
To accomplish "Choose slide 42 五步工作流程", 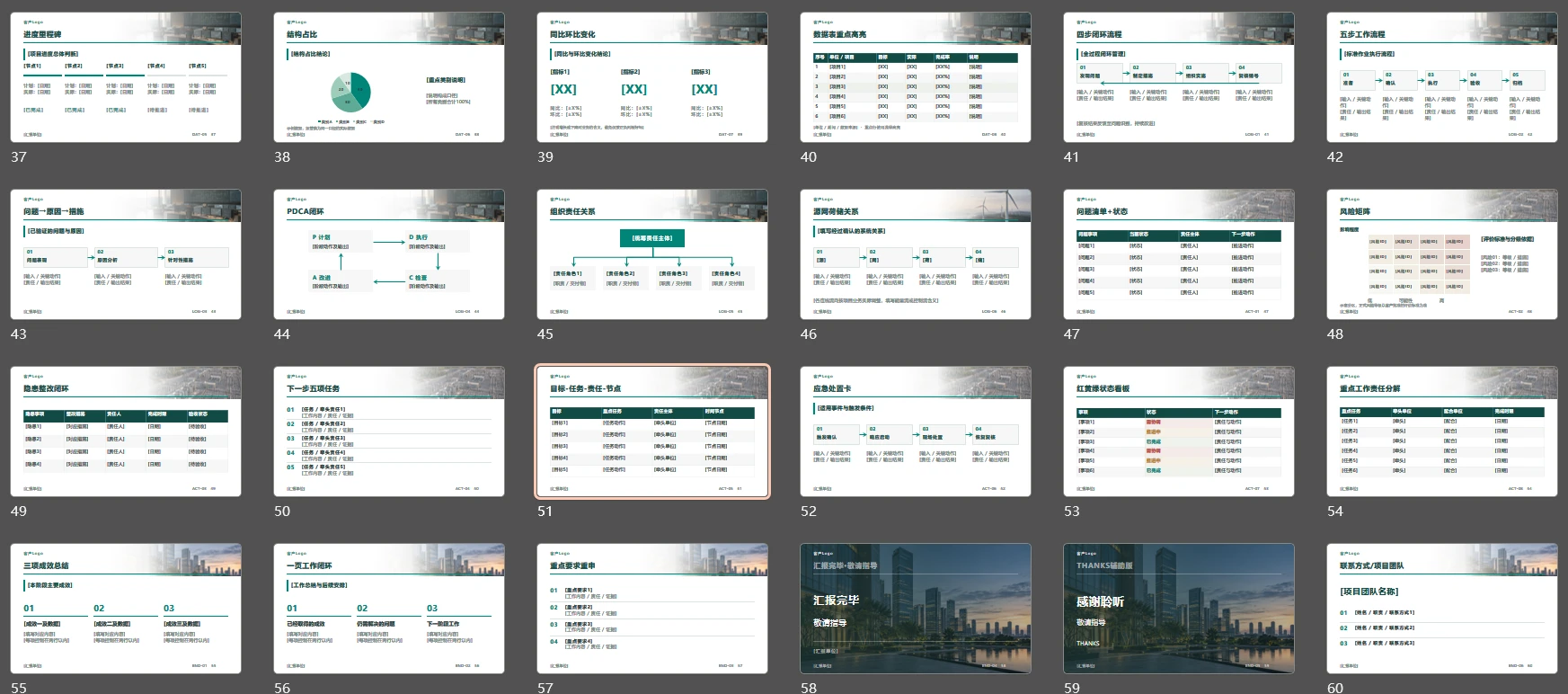I will 1442,77.
